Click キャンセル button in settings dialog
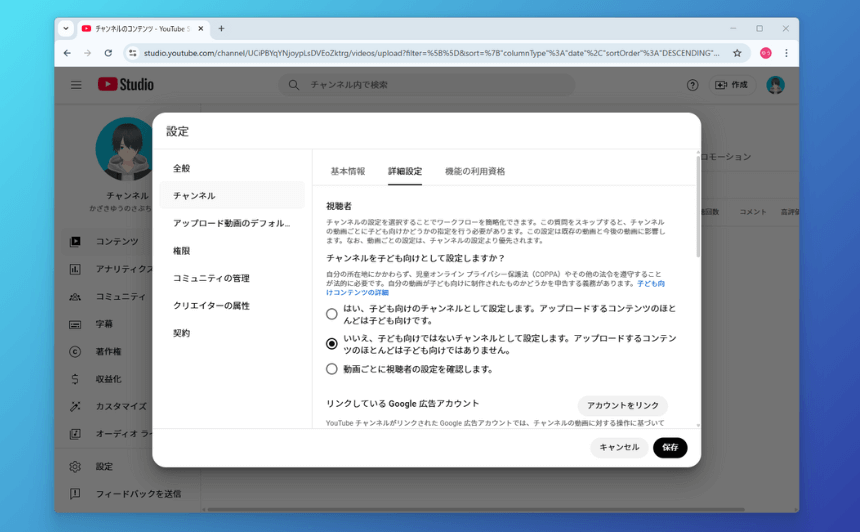 [x=619, y=448]
